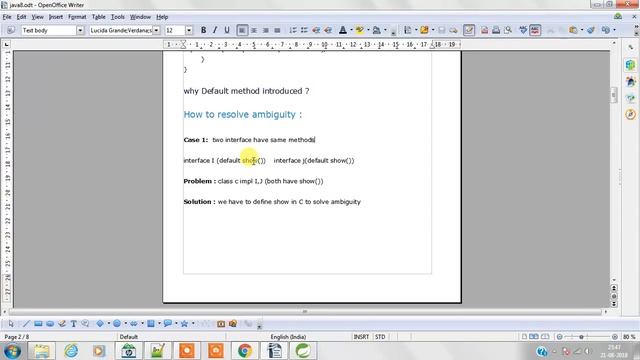
Task: Open Google Chrome from taskbar
Action: [244, 351]
